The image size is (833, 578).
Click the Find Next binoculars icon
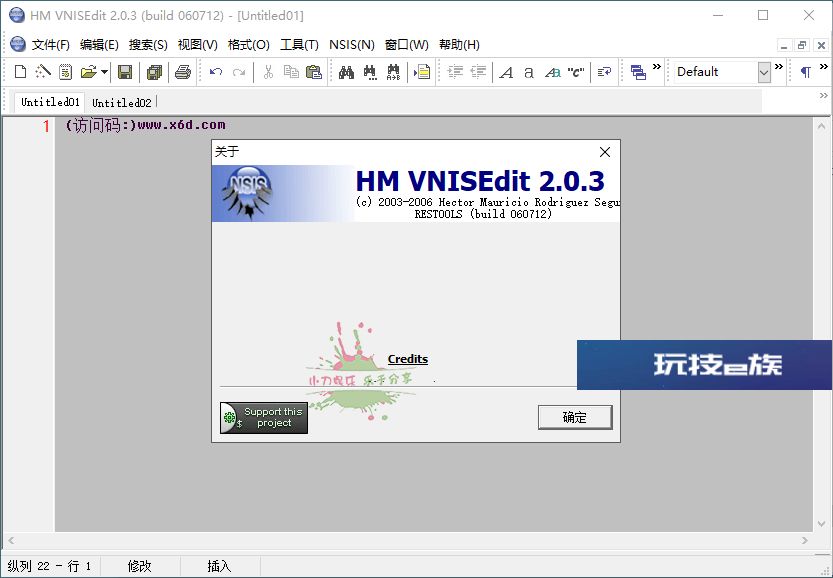point(370,72)
